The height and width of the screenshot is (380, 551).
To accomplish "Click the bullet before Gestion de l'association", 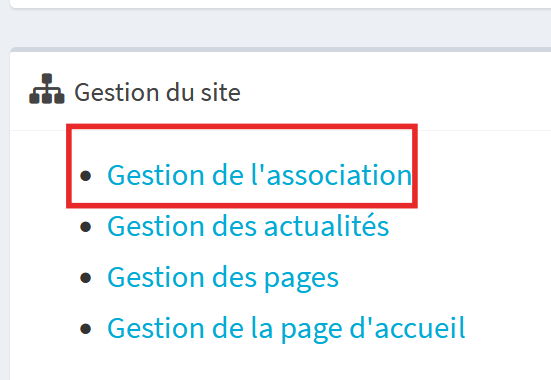I will point(85,176).
